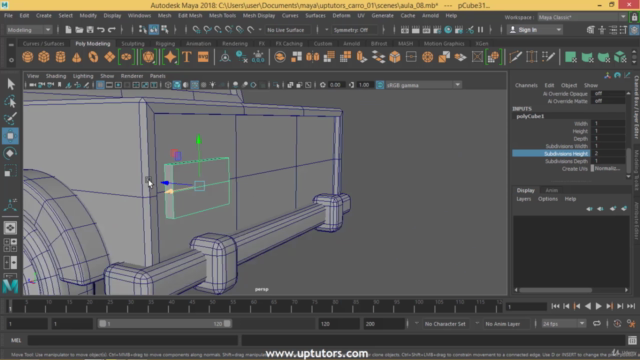
Task: Click the polyCube1 input node name
Action: click(530, 116)
